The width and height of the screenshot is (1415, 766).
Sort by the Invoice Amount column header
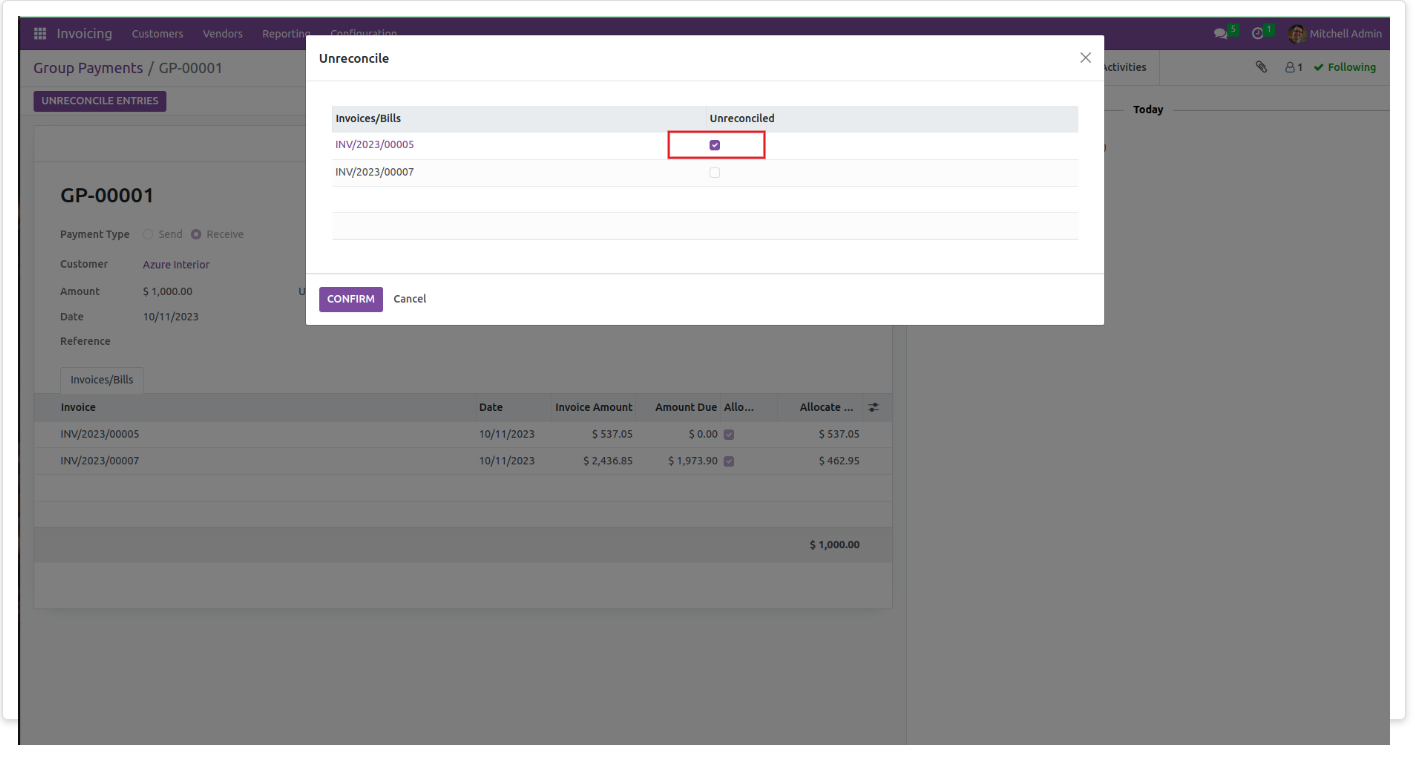[x=594, y=407]
